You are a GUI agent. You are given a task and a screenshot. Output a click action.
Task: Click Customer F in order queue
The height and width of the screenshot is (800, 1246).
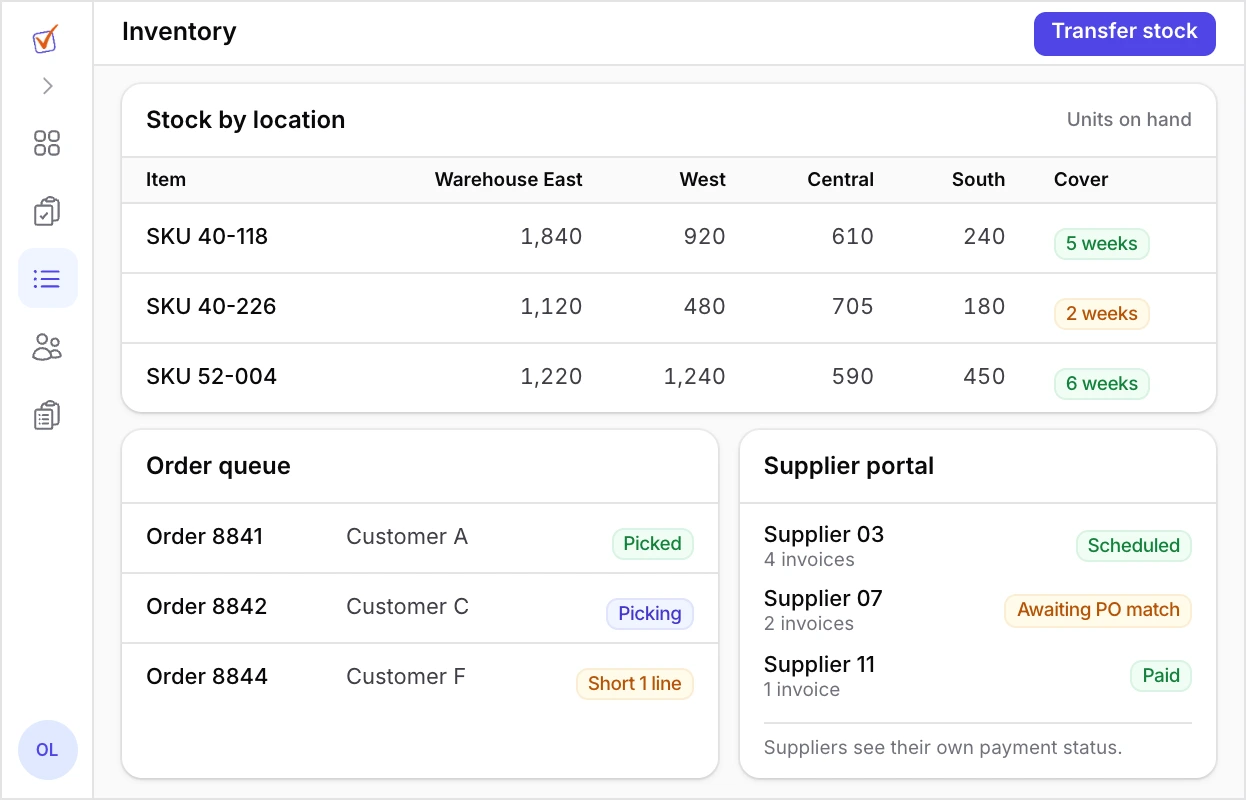click(x=406, y=677)
